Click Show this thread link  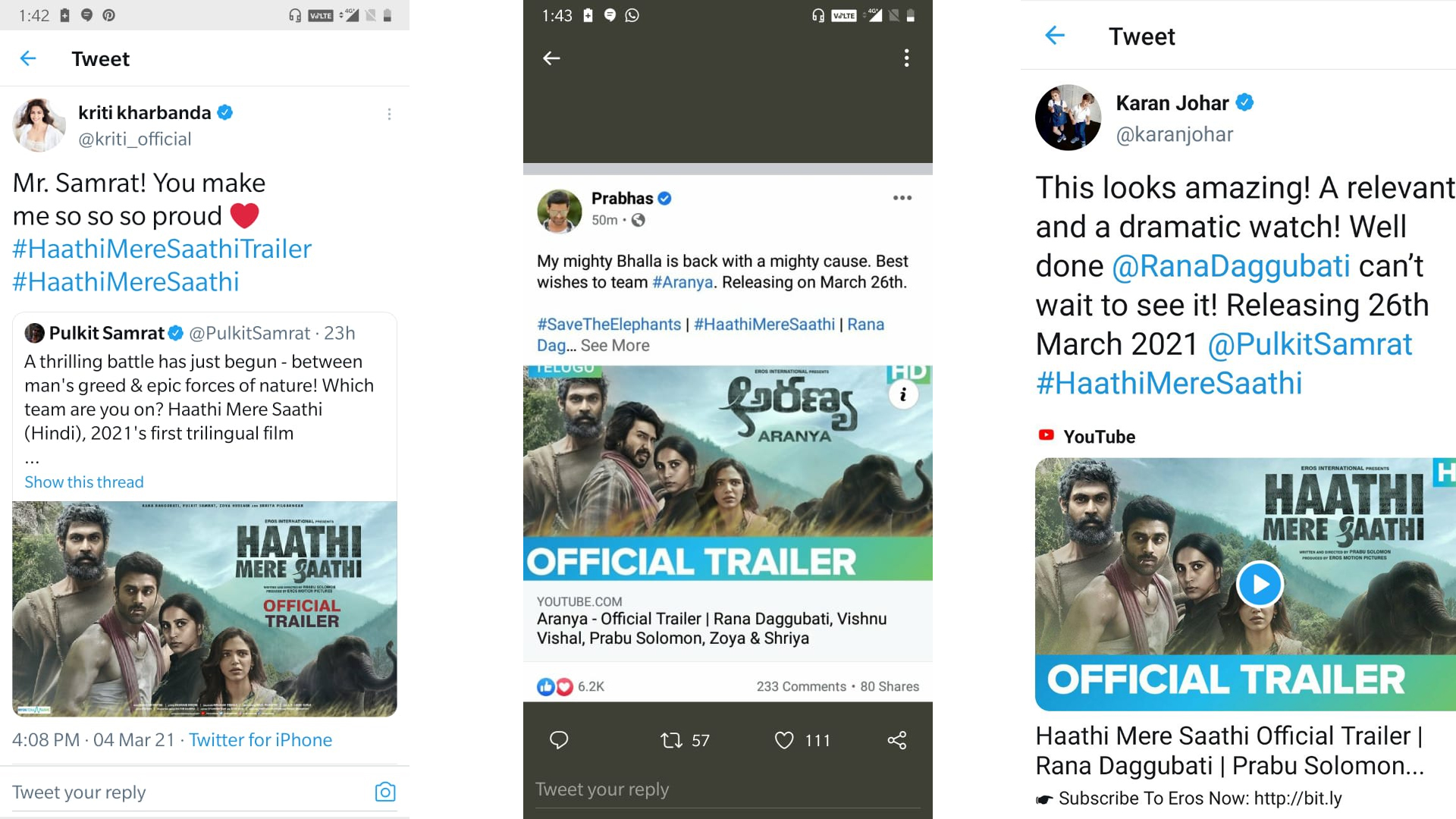[x=84, y=482]
